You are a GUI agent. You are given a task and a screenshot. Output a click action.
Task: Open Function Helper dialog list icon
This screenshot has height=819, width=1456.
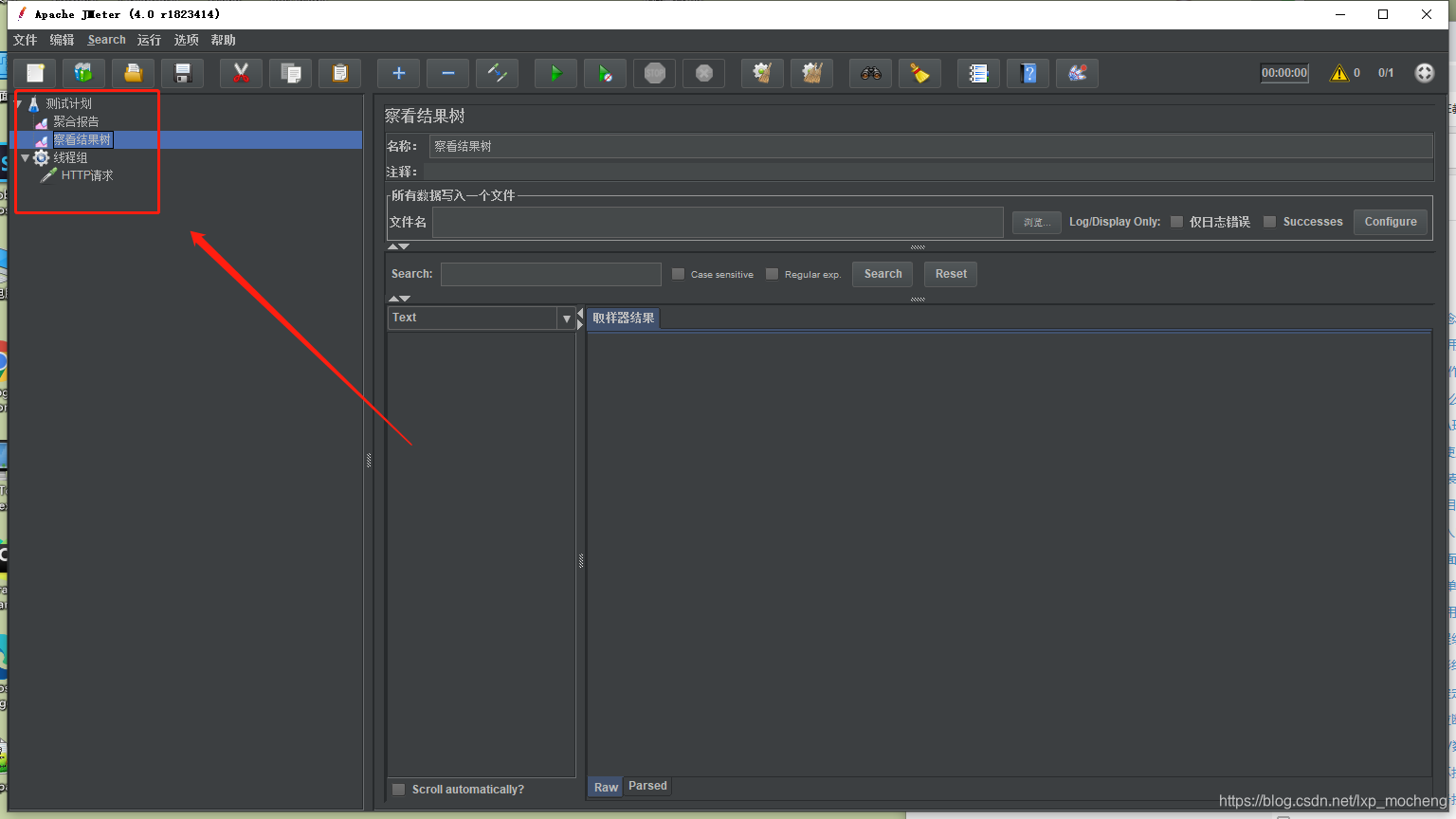[x=978, y=73]
